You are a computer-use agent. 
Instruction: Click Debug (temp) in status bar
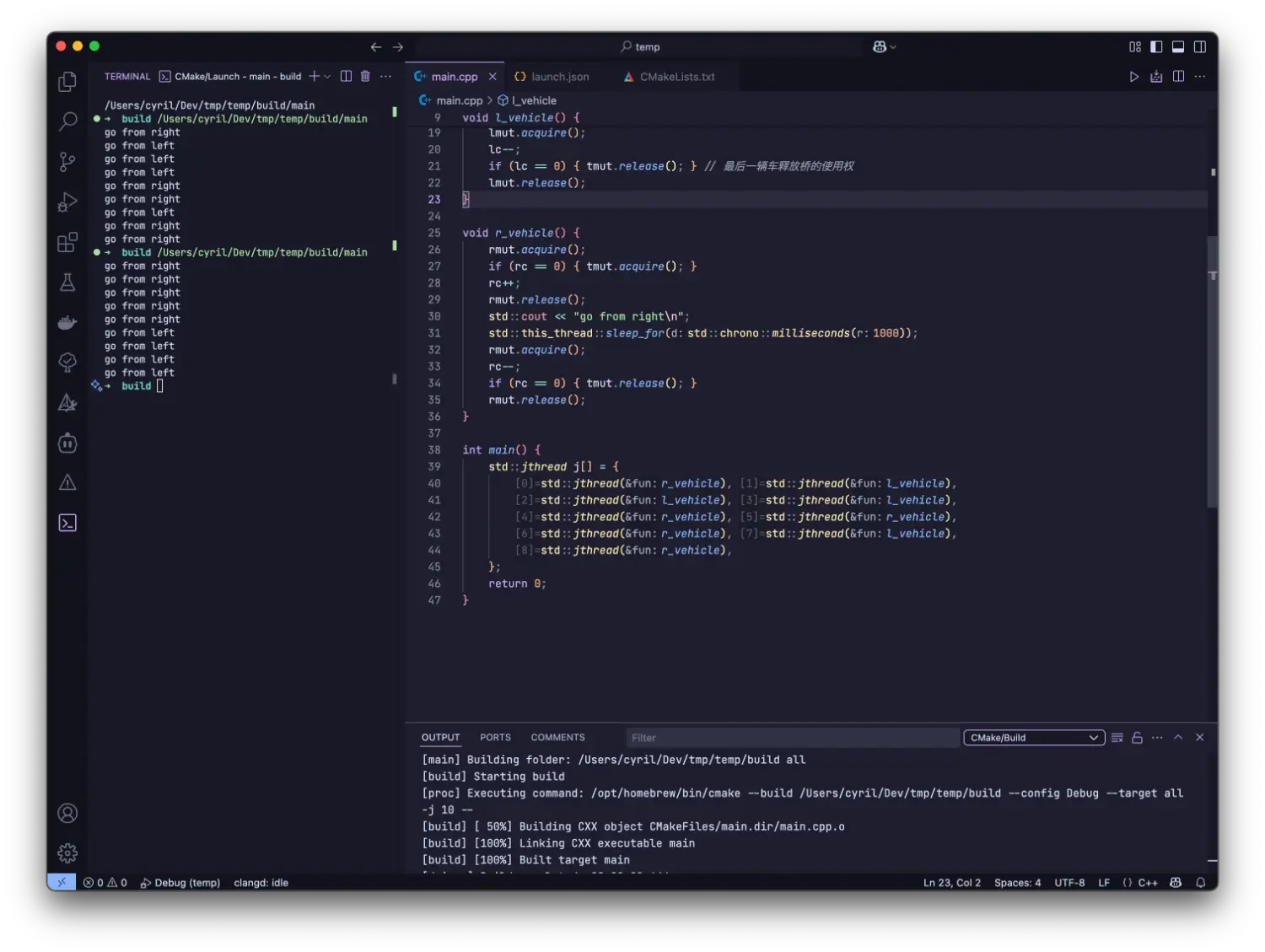[180, 883]
